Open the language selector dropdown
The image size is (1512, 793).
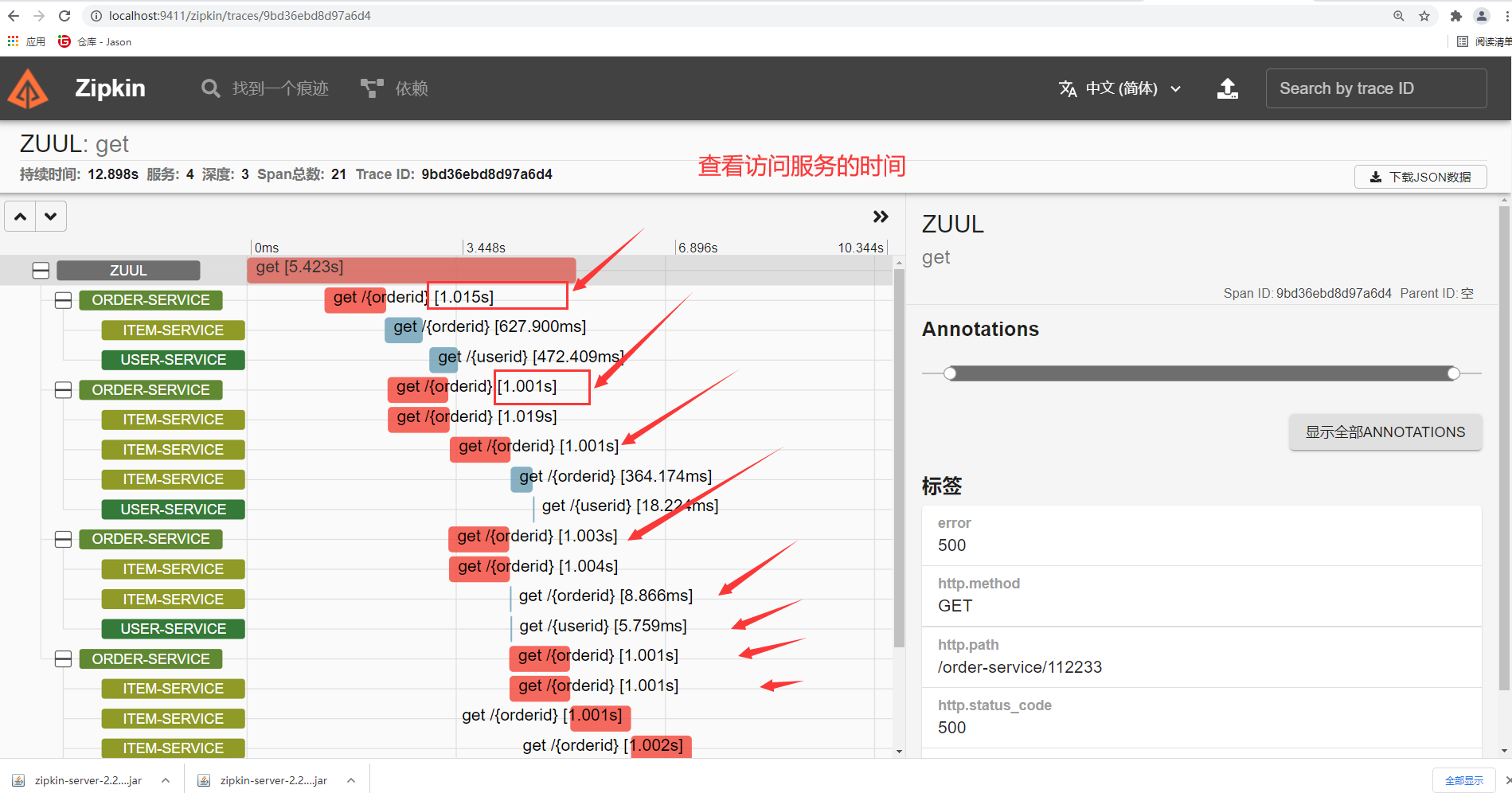pyautogui.click(x=1120, y=88)
